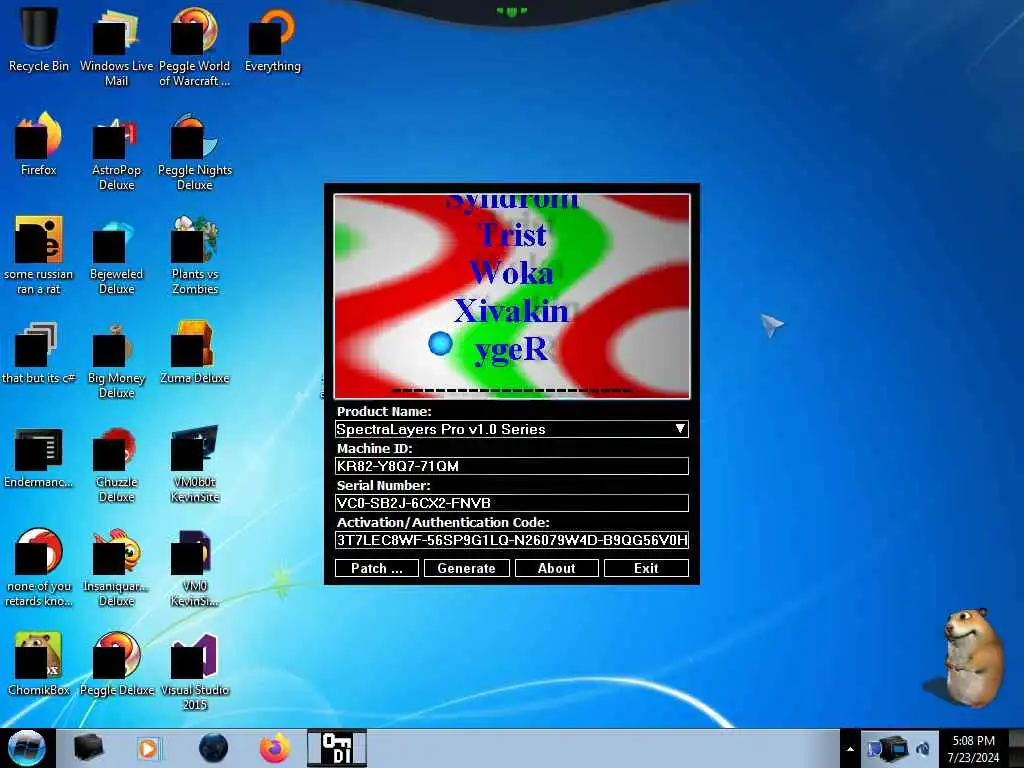The height and width of the screenshot is (768, 1024).
Task: Open the Everything desktop shortcut
Action: pos(272,39)
